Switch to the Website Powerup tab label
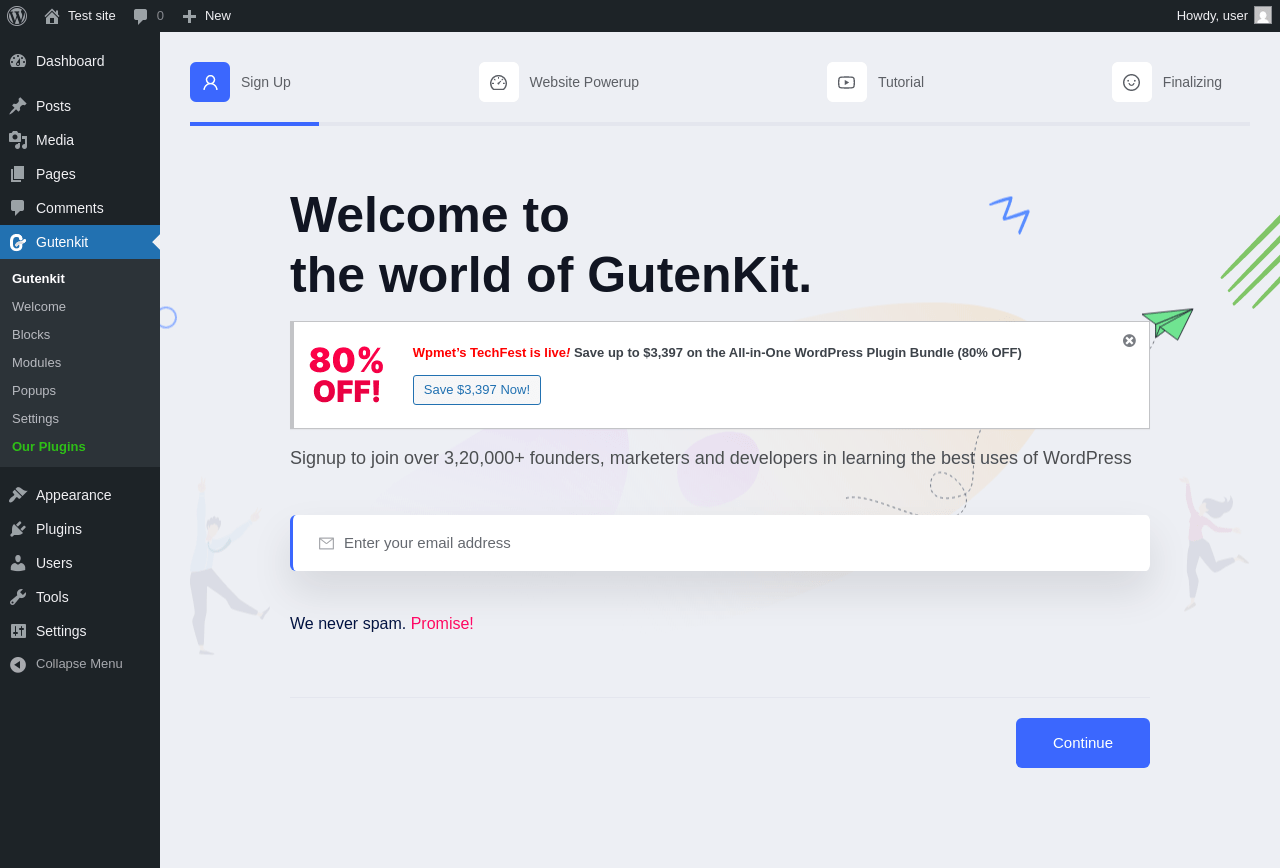This screenshot has width=1280, height=868. (x=584, y=82)
